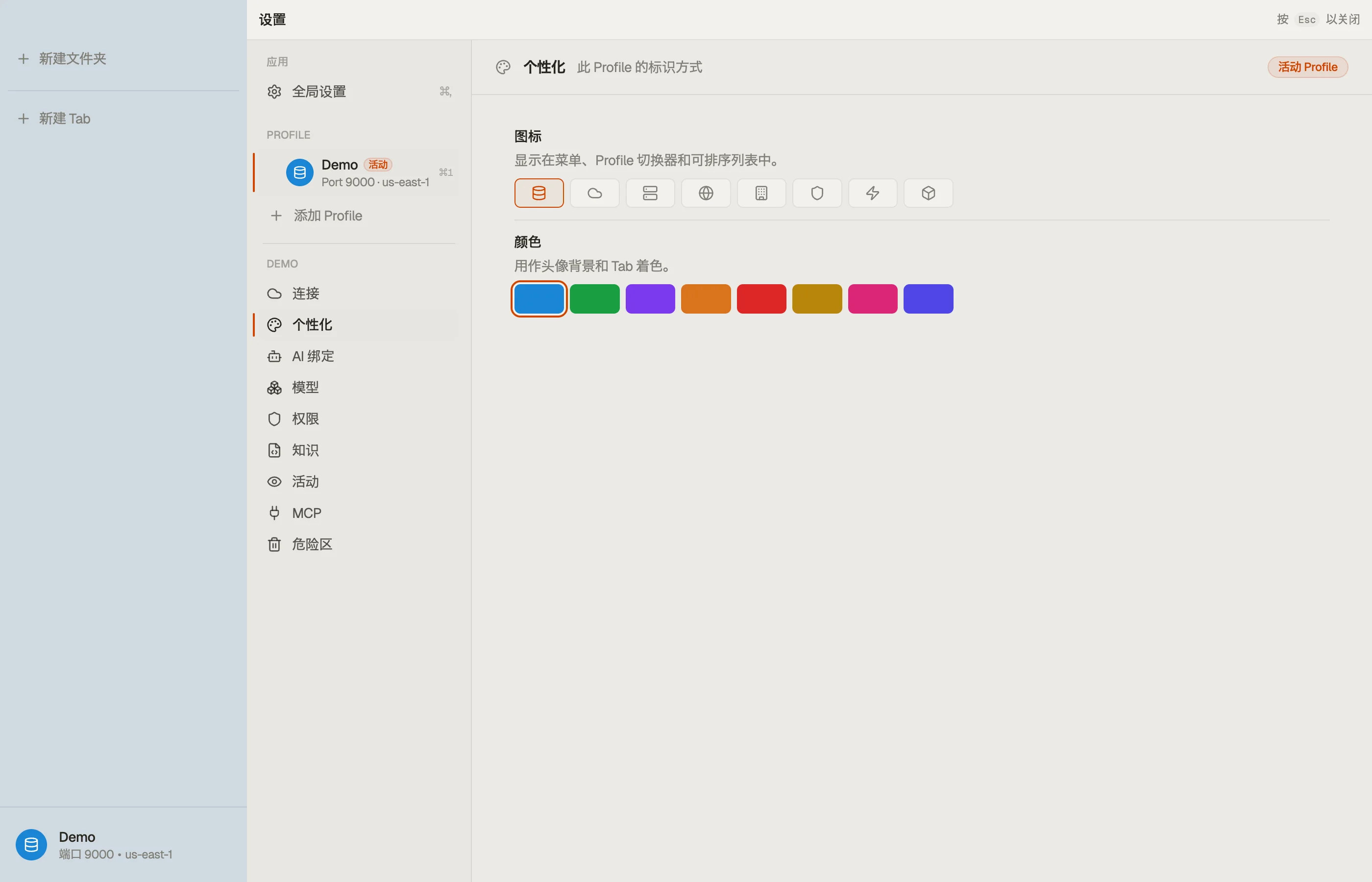Pick the indigo color swatch
The width and height of the screenshot is (1372, 882).
point(928,299)
